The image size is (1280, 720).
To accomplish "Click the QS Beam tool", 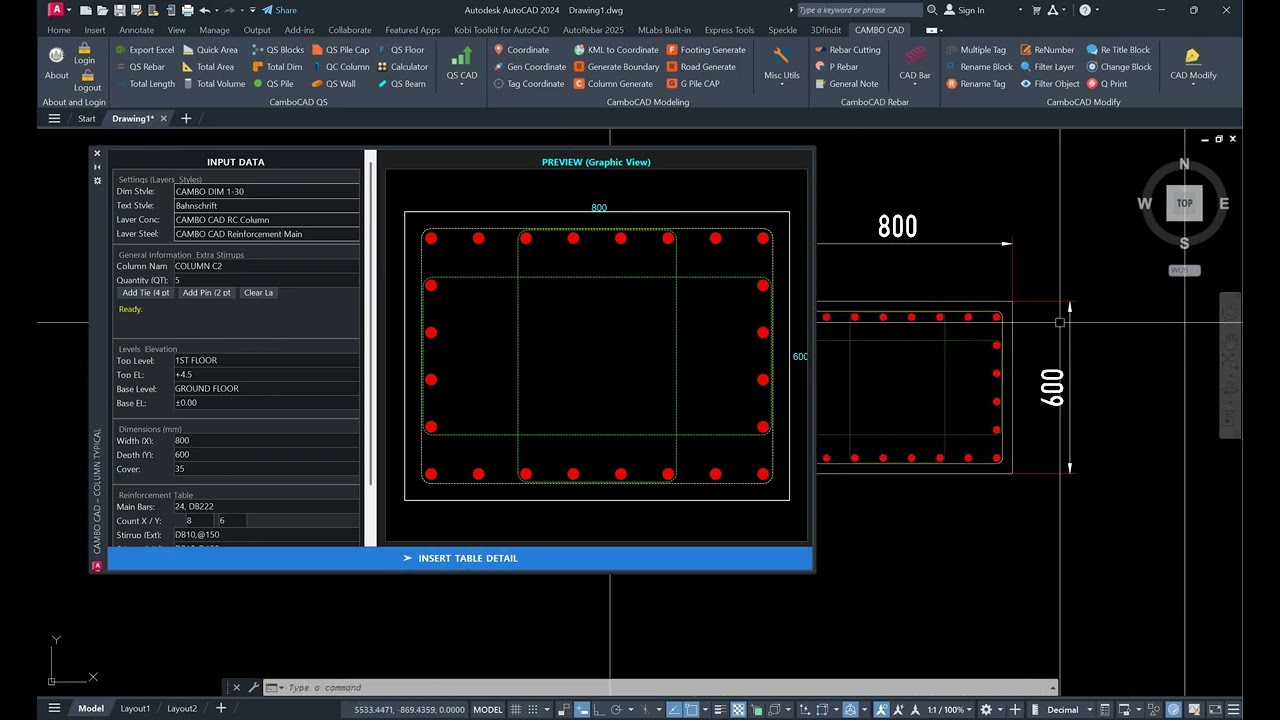I will point(400,84).
